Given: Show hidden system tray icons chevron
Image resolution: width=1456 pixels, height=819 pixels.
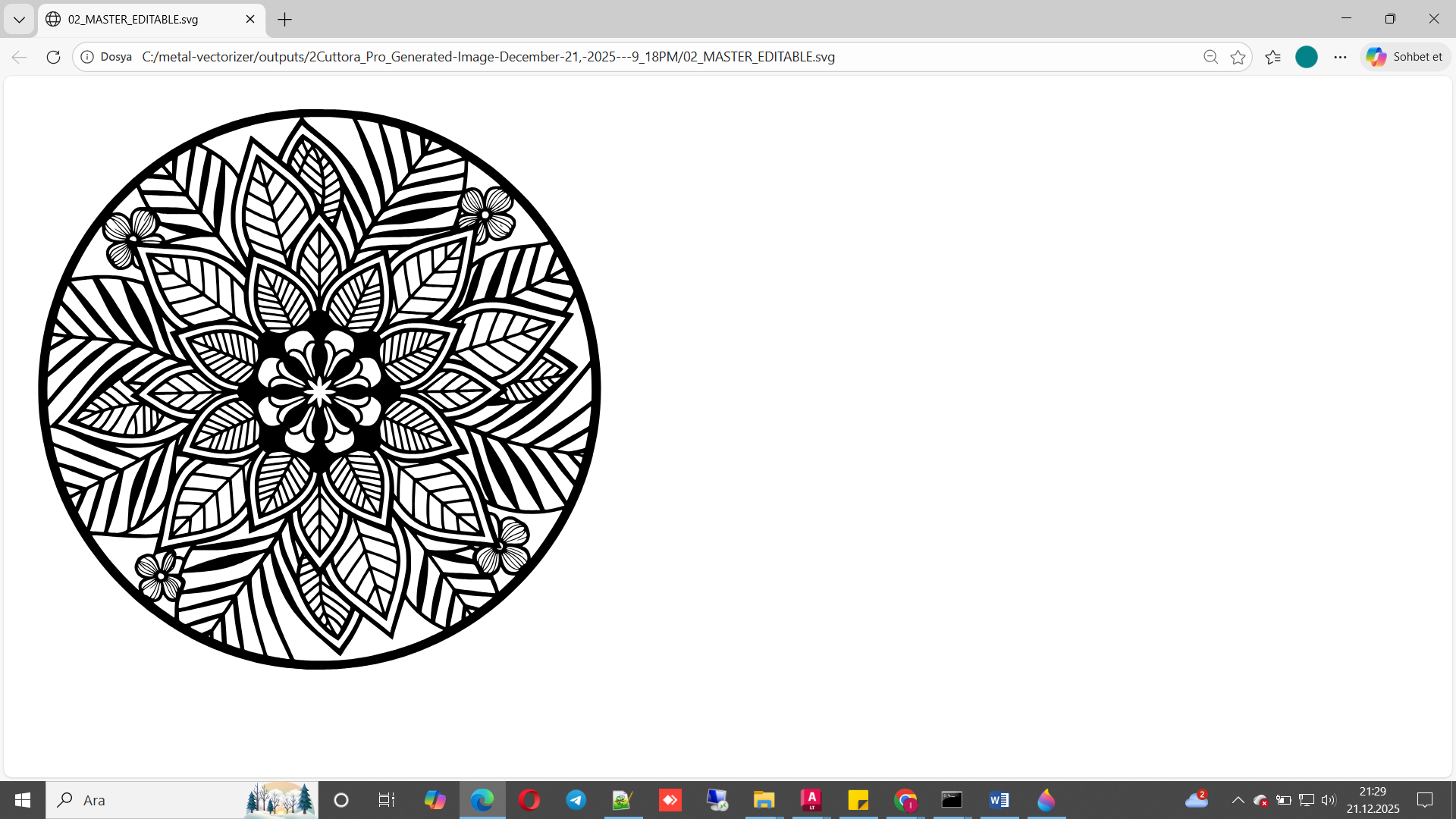Looking at the screenshot, I should tap(1238, 800).
